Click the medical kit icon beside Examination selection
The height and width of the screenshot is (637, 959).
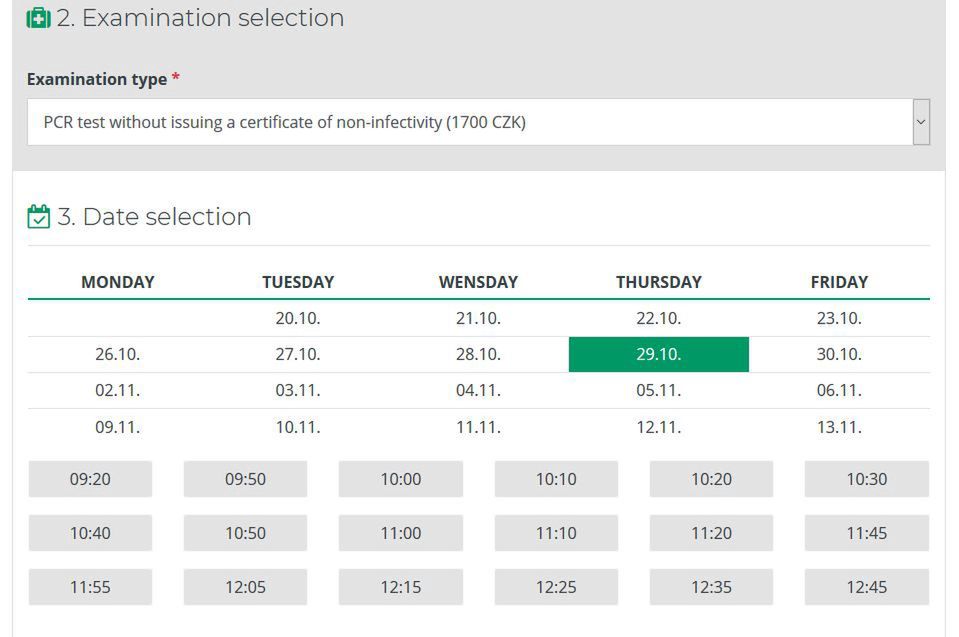(38, 18)
